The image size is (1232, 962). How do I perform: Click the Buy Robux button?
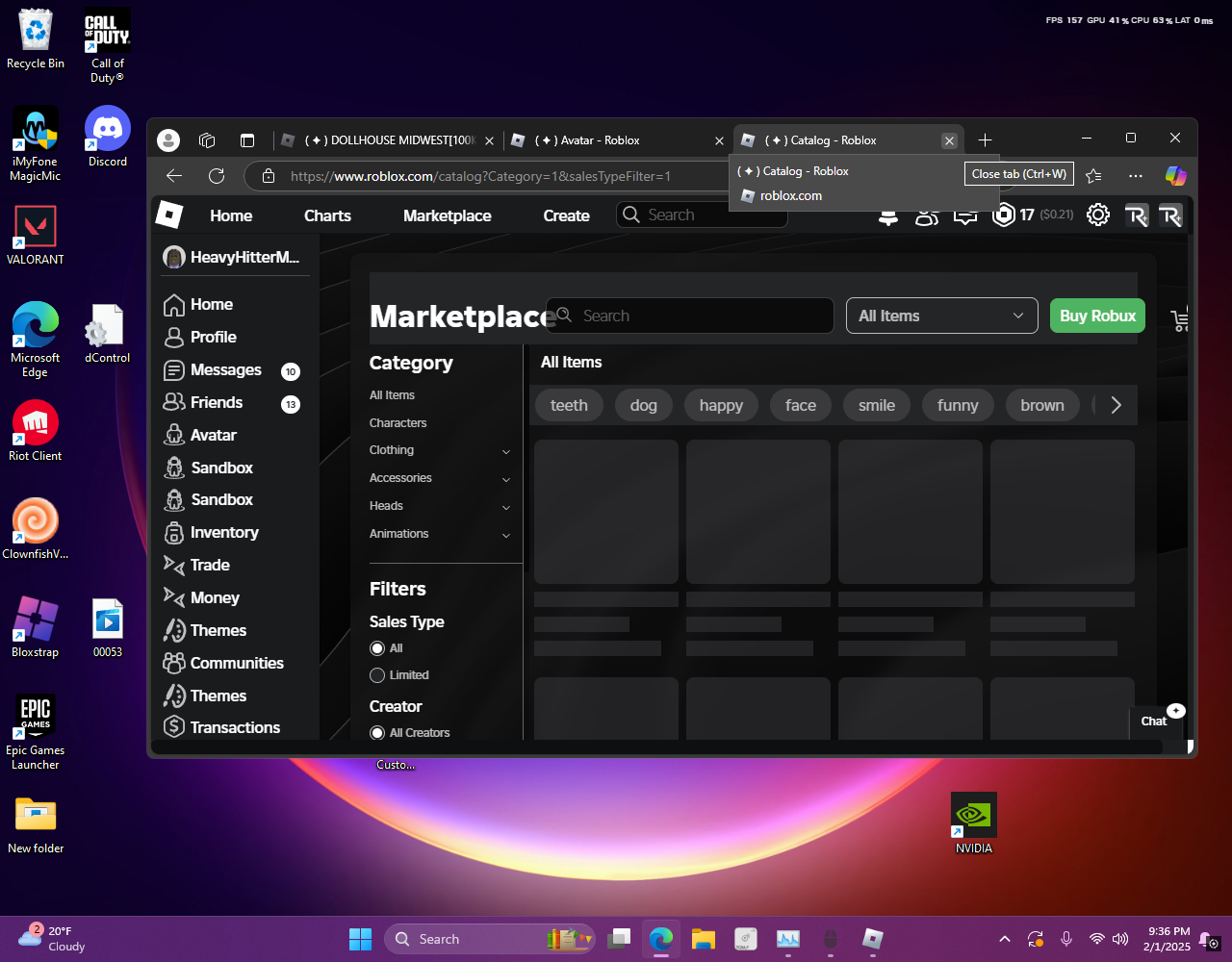pyautogui.click(x=1097, y=316)
